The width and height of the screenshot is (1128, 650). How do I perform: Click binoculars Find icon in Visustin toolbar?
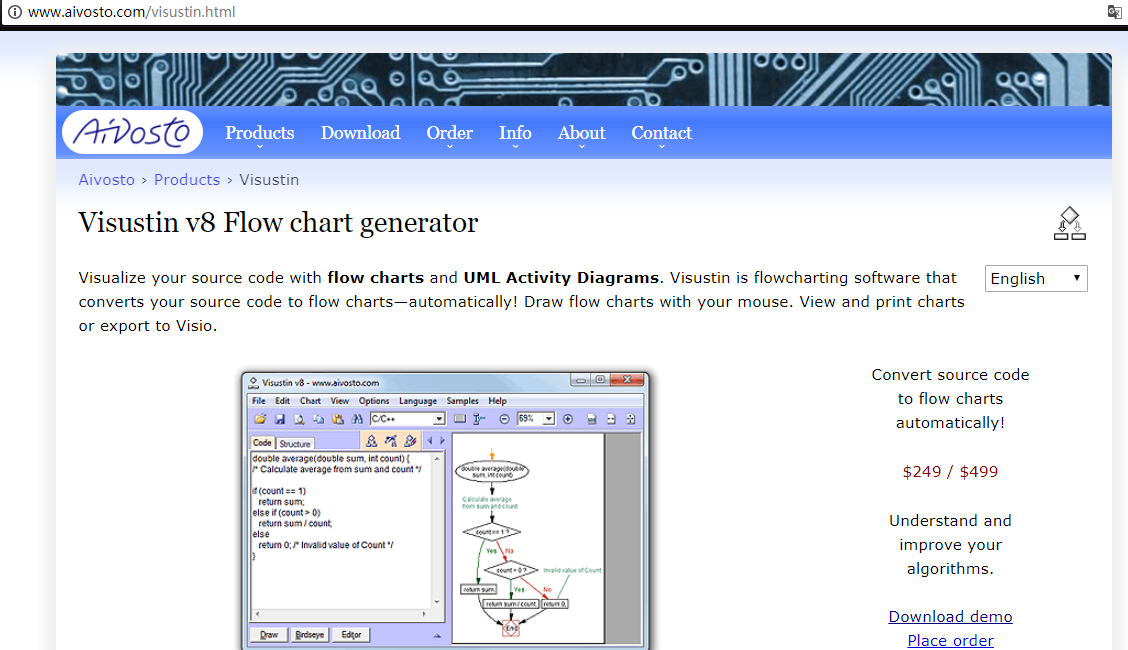click(x=357, y=419)
